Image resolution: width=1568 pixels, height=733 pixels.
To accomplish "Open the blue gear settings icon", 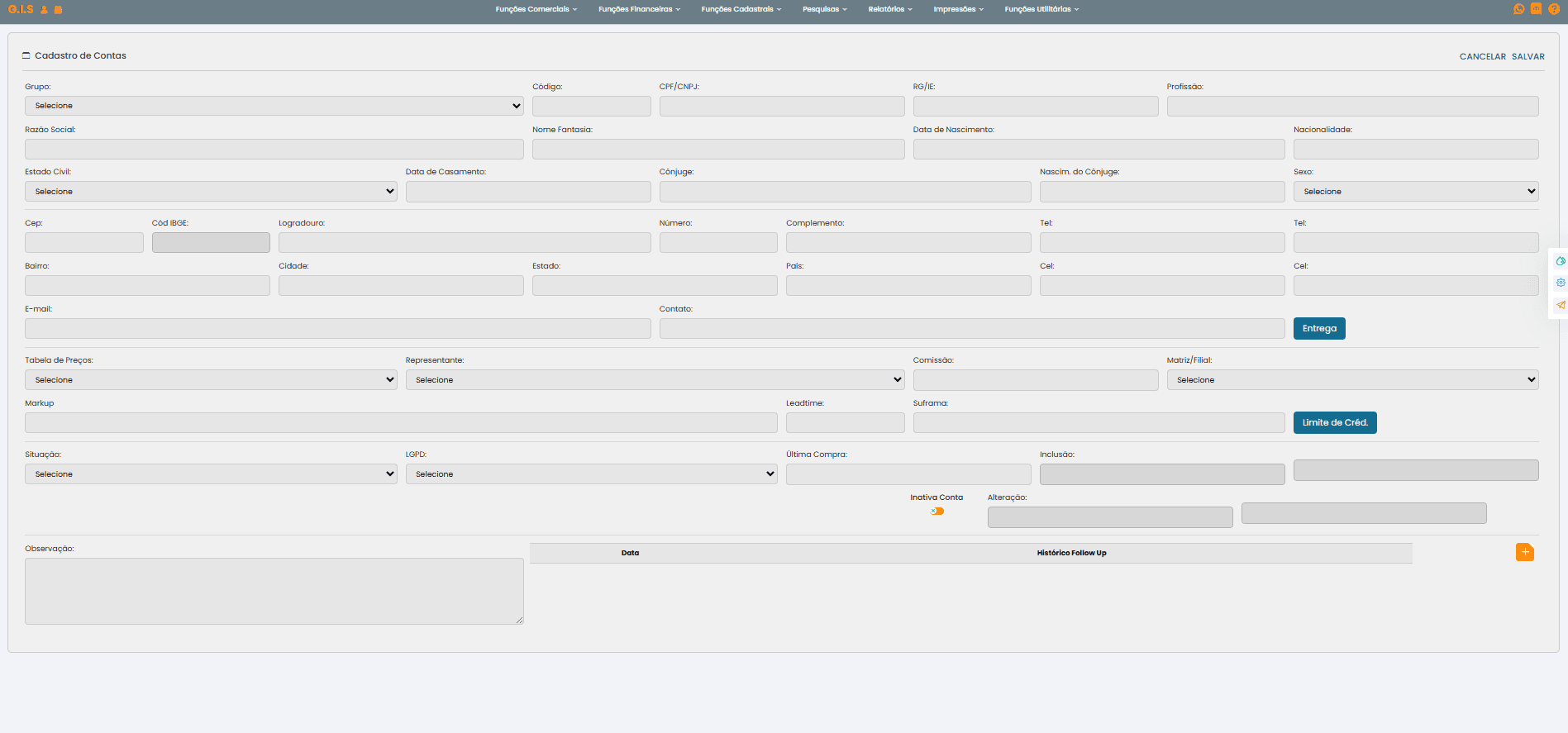I will click(x=1561, y=283).
